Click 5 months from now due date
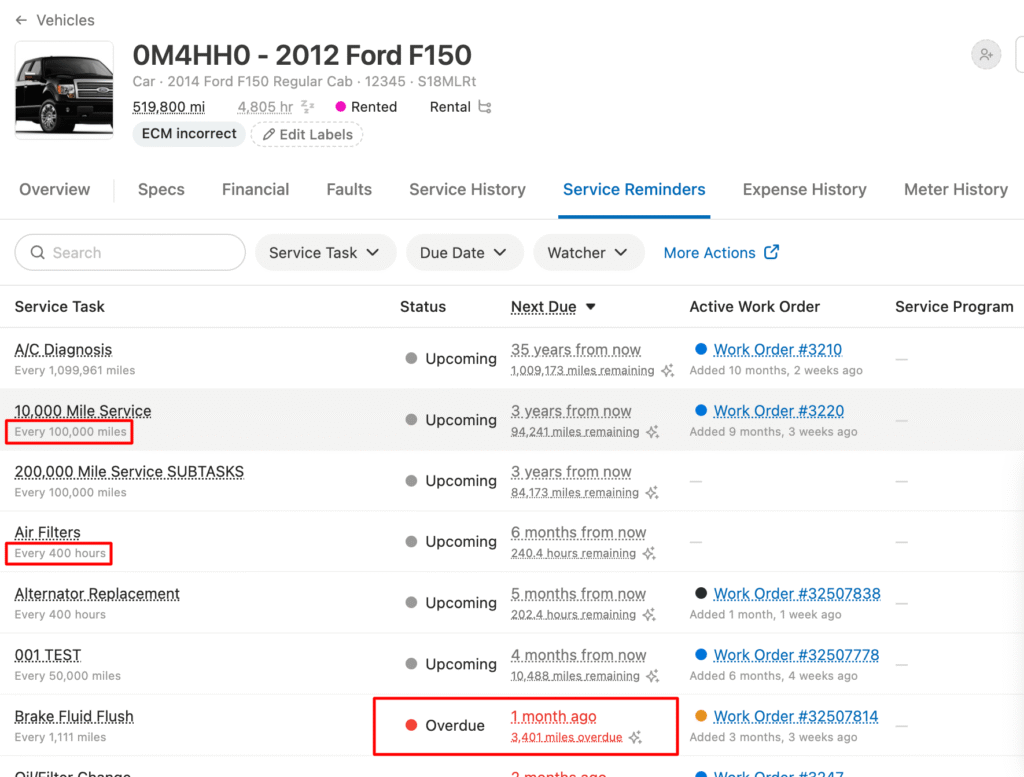 (578, 594)
